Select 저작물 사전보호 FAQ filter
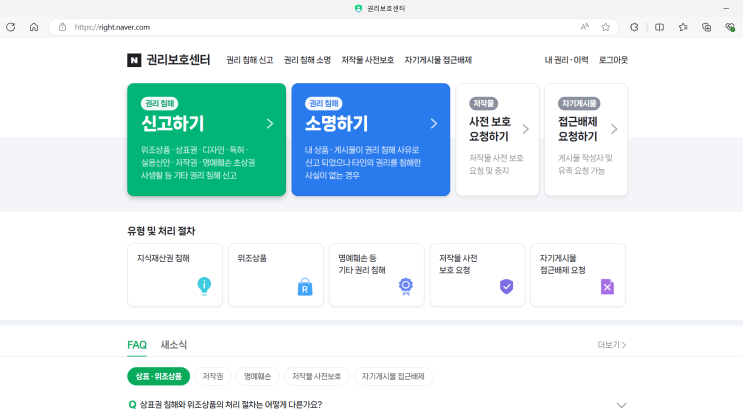Image resolution: width=743 pixels, height=416 pixels. [317, 376]
